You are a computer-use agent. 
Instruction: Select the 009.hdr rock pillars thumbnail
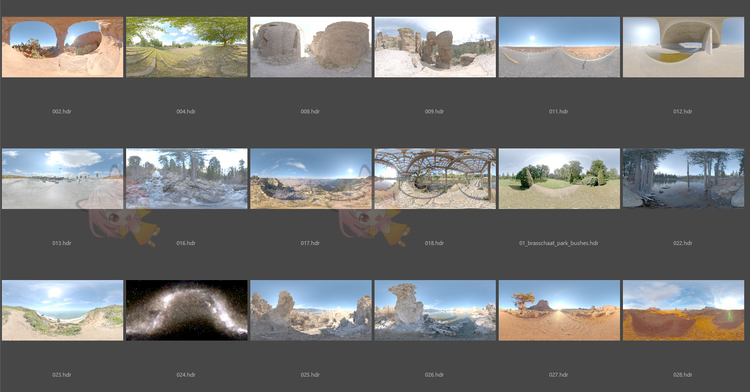[x=435, y=47]
